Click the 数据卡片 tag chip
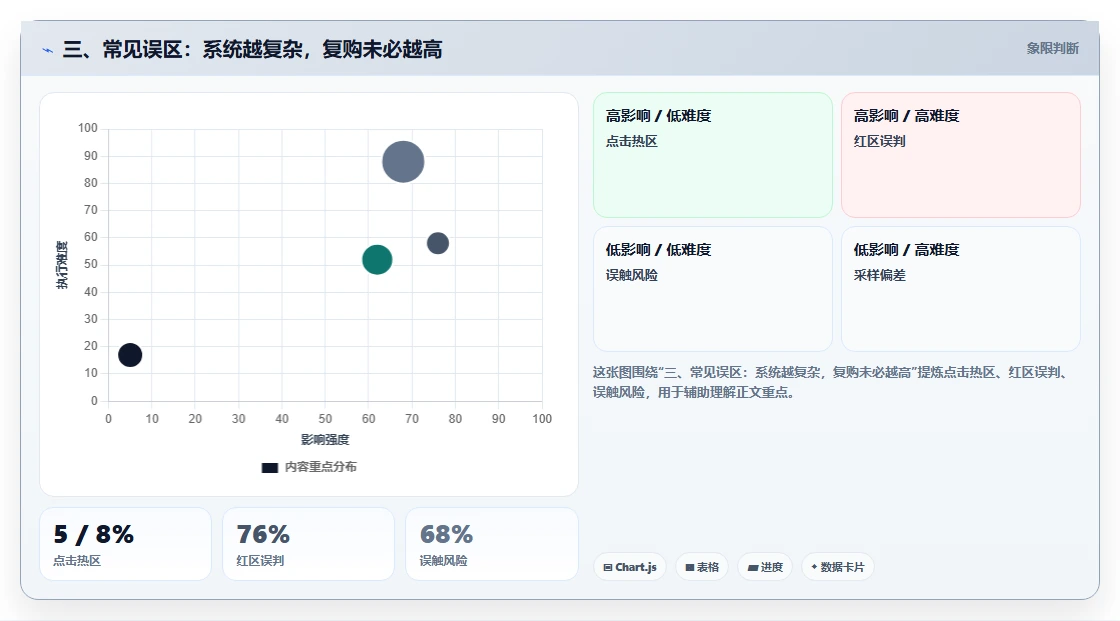This screenshot has height=621, width=1120. [838, 567]
